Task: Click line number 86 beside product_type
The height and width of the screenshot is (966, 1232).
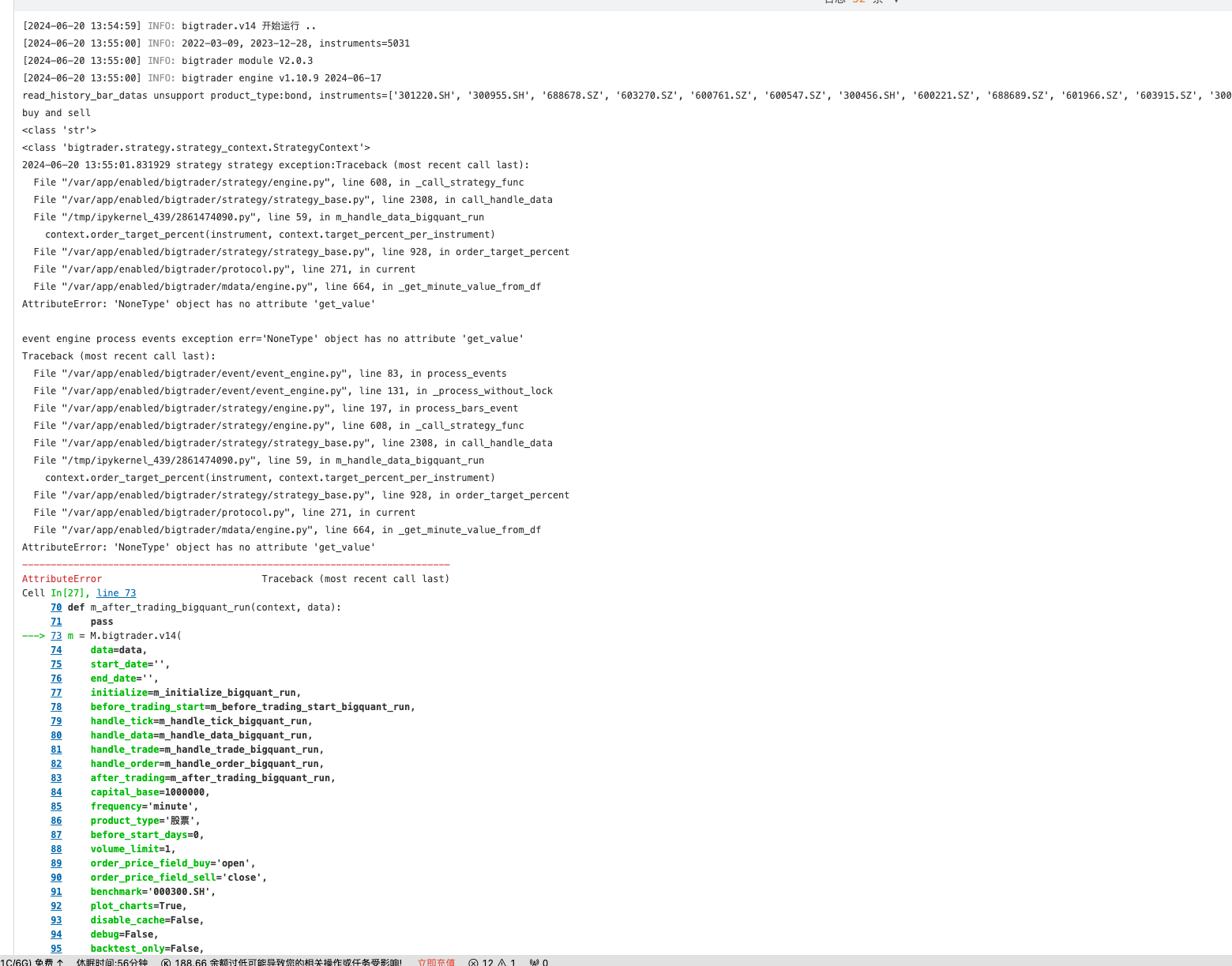Action: [56, 821]
